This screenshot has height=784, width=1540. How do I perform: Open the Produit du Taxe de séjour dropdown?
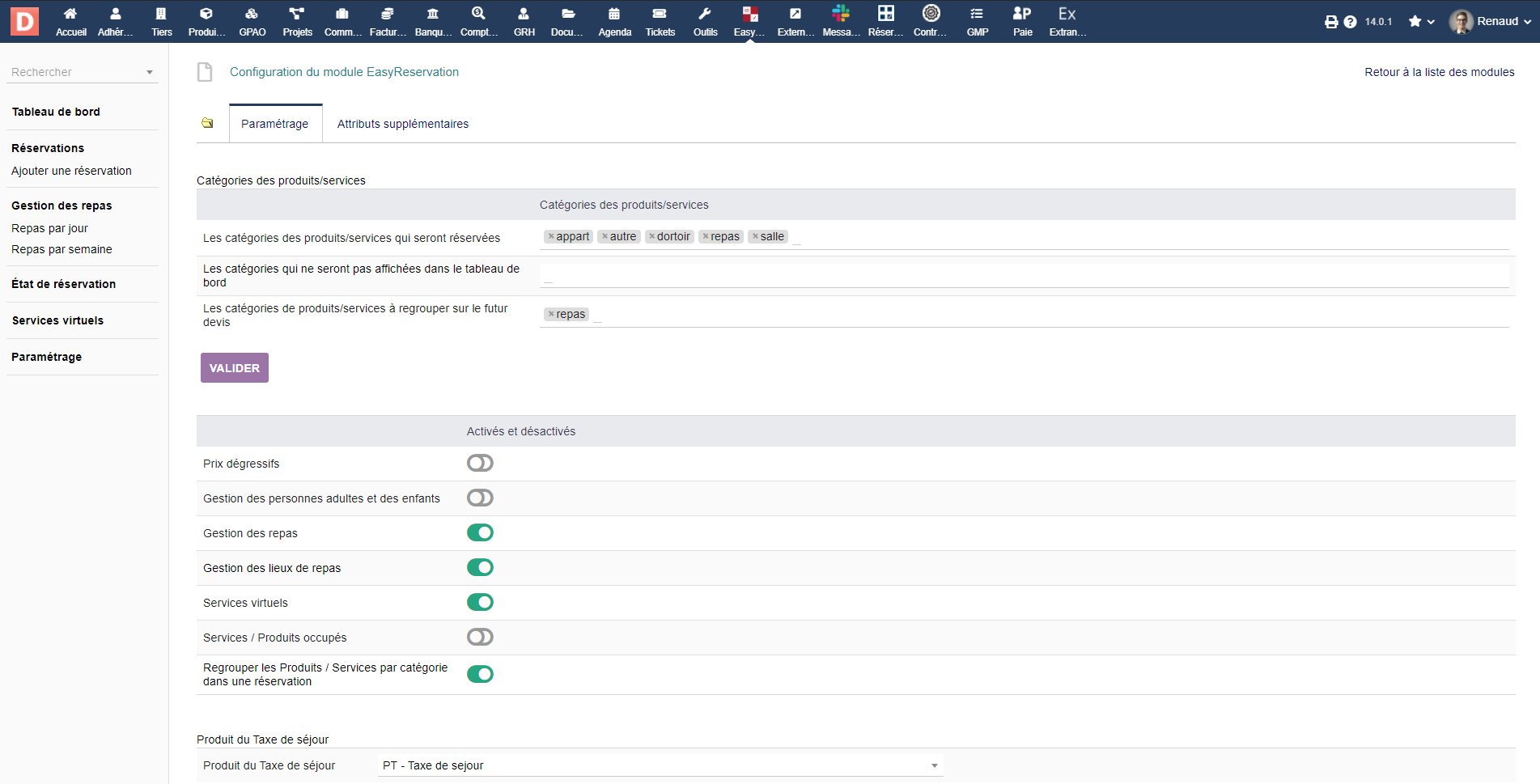(660, 765)
